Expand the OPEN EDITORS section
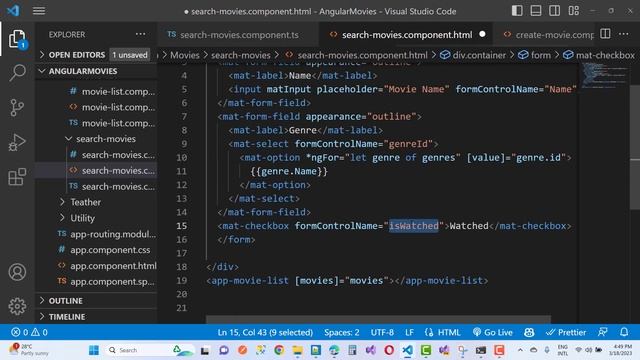Image resolution: width=640 pixels, height=360 pixels. click(x=77, y=55)
